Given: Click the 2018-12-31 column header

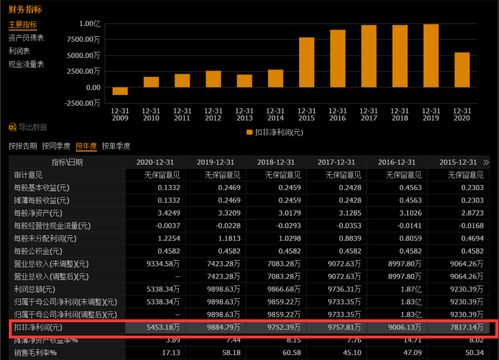Looking at the screenshot, I should point(276,162).
